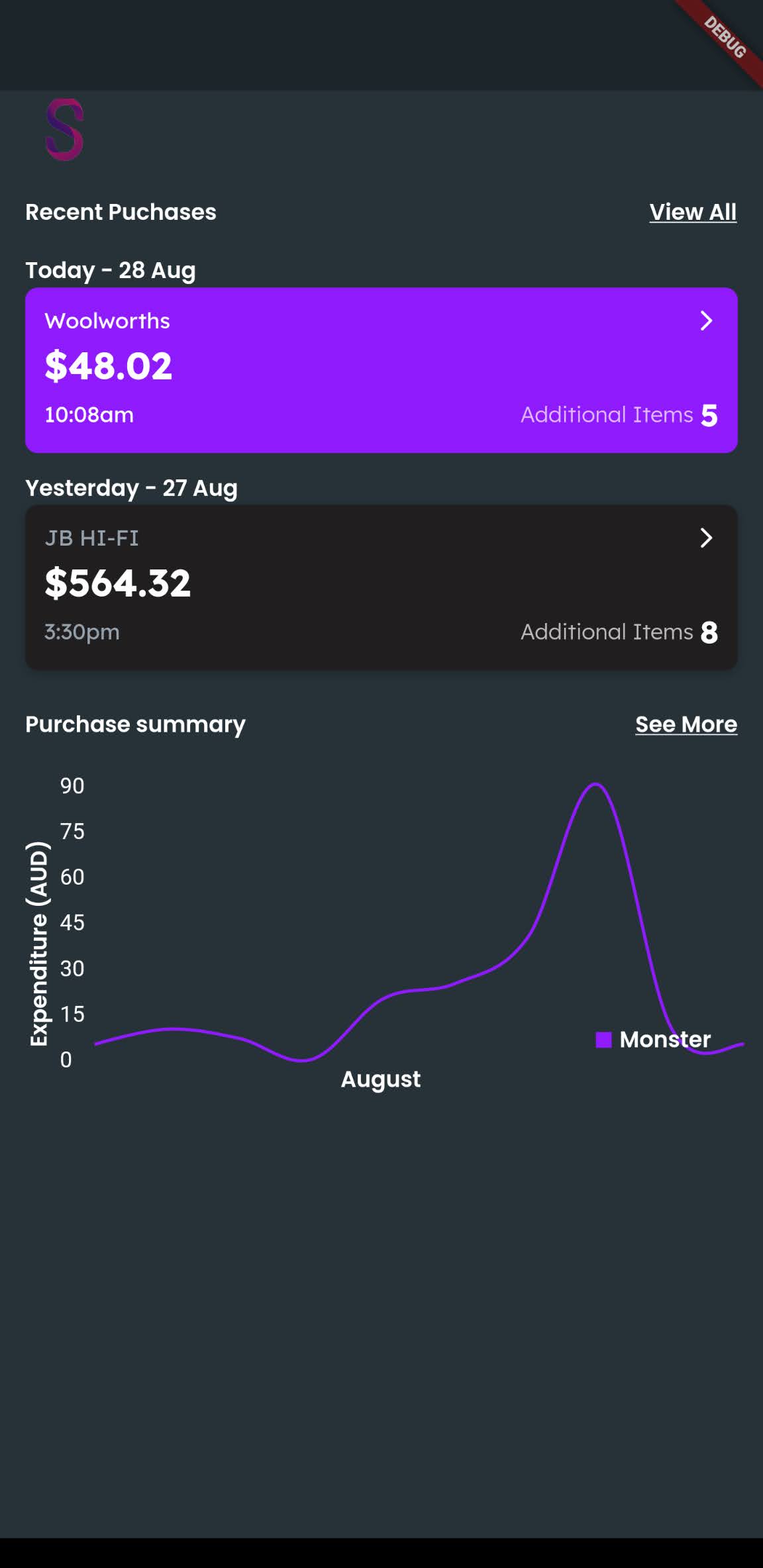Click the View All link
Viewport: 763px width, 1568px height.
[693, 212]
